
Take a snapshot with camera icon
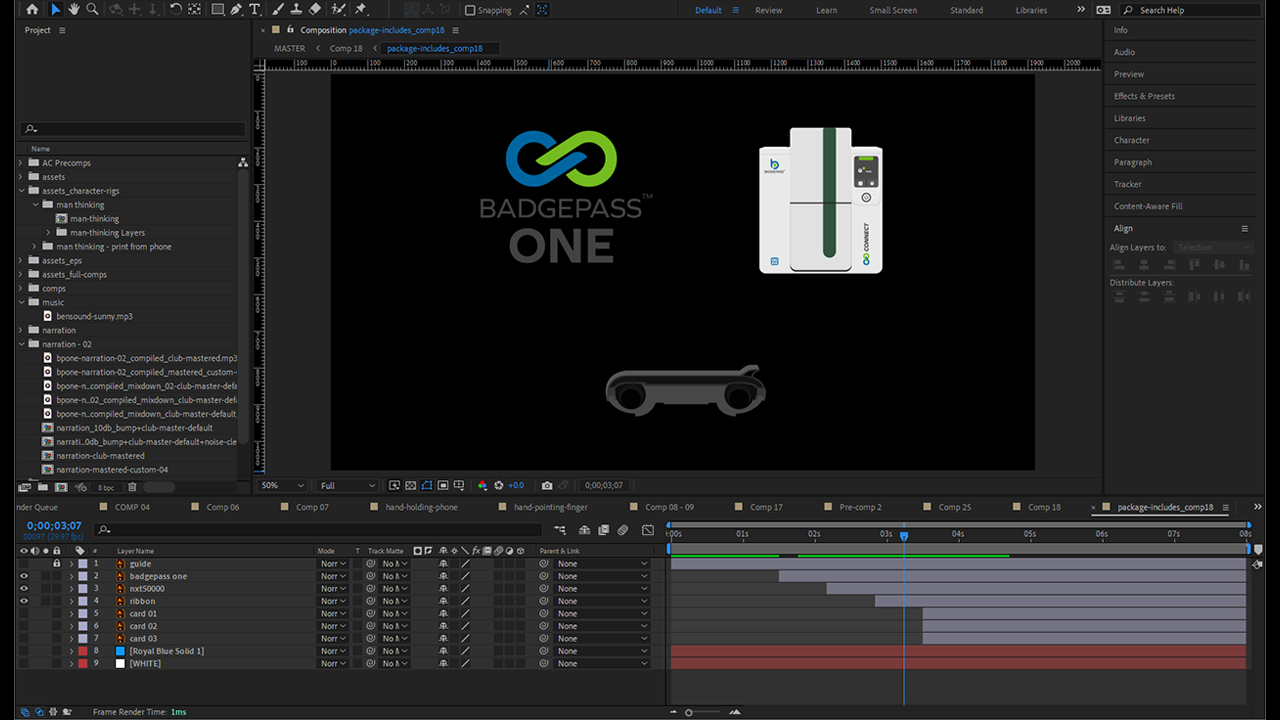(x=547, y=486)
